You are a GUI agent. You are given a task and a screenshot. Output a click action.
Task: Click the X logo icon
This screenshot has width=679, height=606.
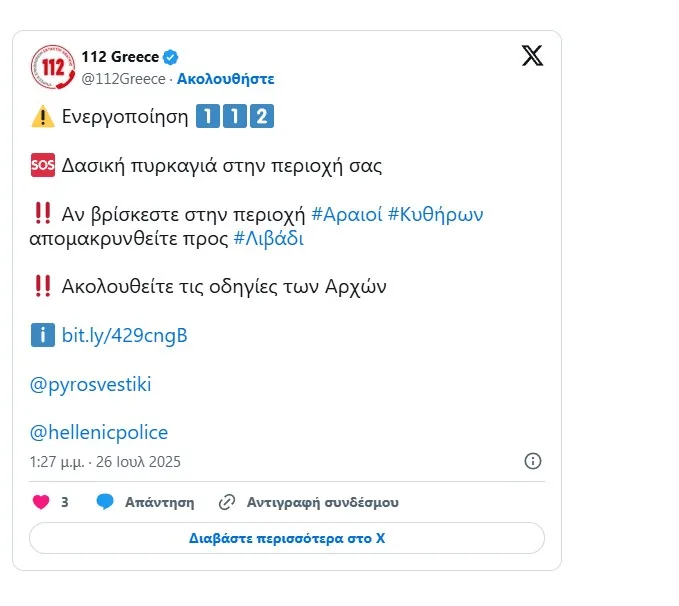pos(532,56)
